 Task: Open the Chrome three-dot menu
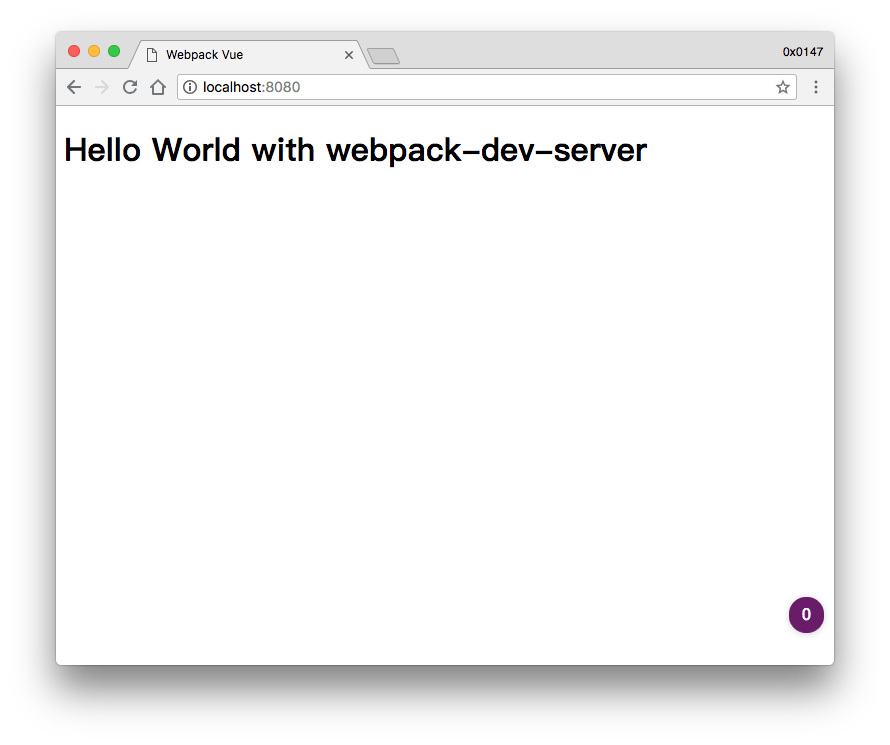click(816, 88)
